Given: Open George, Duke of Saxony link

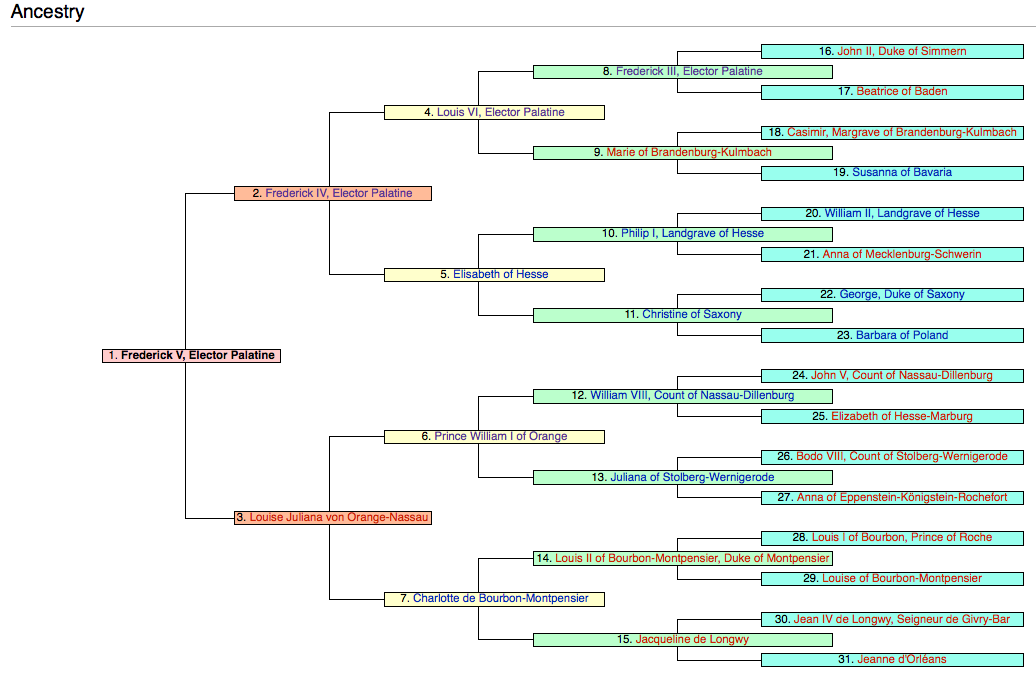Looking at the screenshot, I should [901, 294].
